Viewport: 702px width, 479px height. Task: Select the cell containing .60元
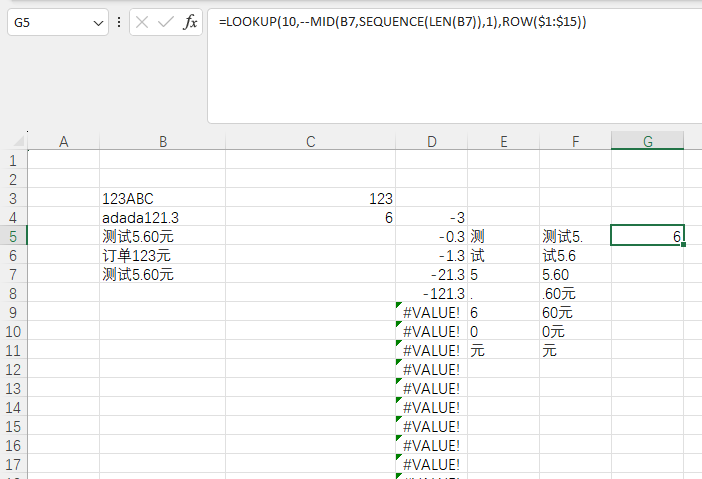pos(575,293)
